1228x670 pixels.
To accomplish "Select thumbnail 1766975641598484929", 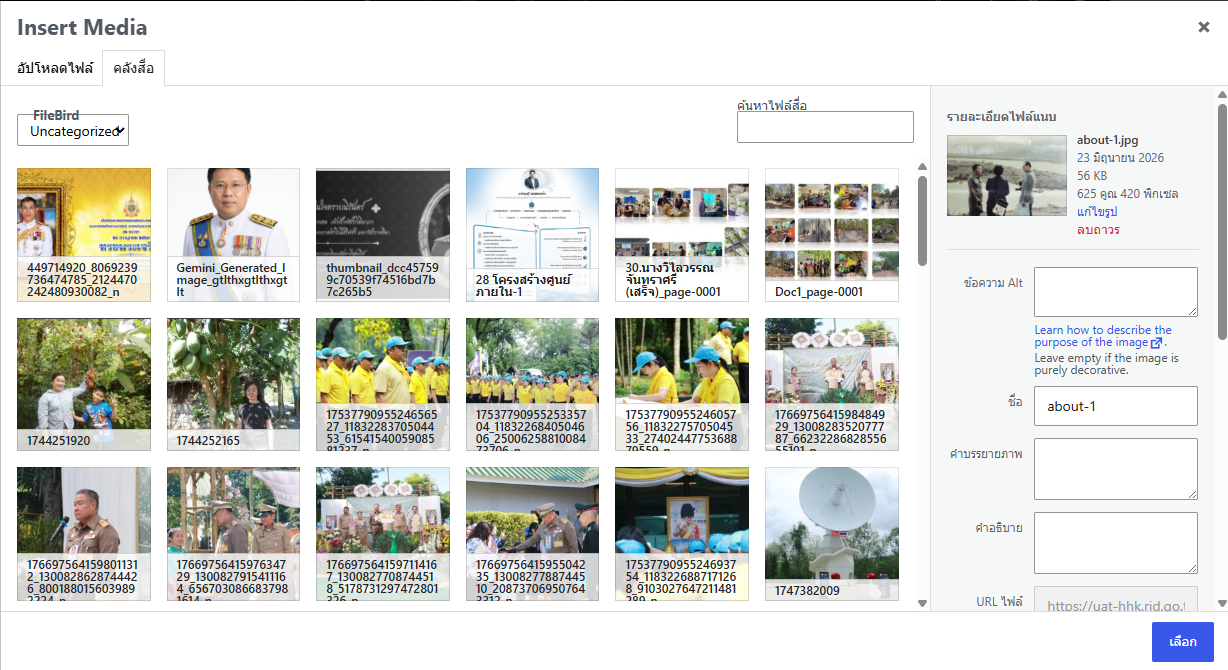I will 832,385.
